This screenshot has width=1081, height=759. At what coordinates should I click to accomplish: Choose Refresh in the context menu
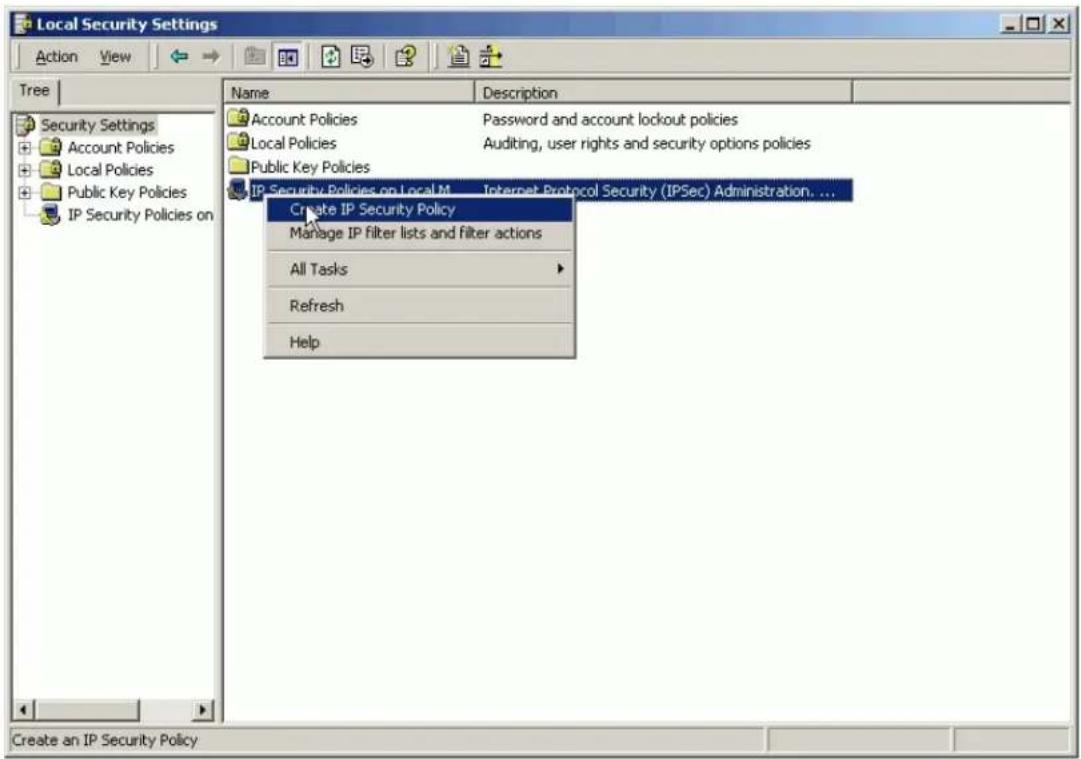click(420, 305)
